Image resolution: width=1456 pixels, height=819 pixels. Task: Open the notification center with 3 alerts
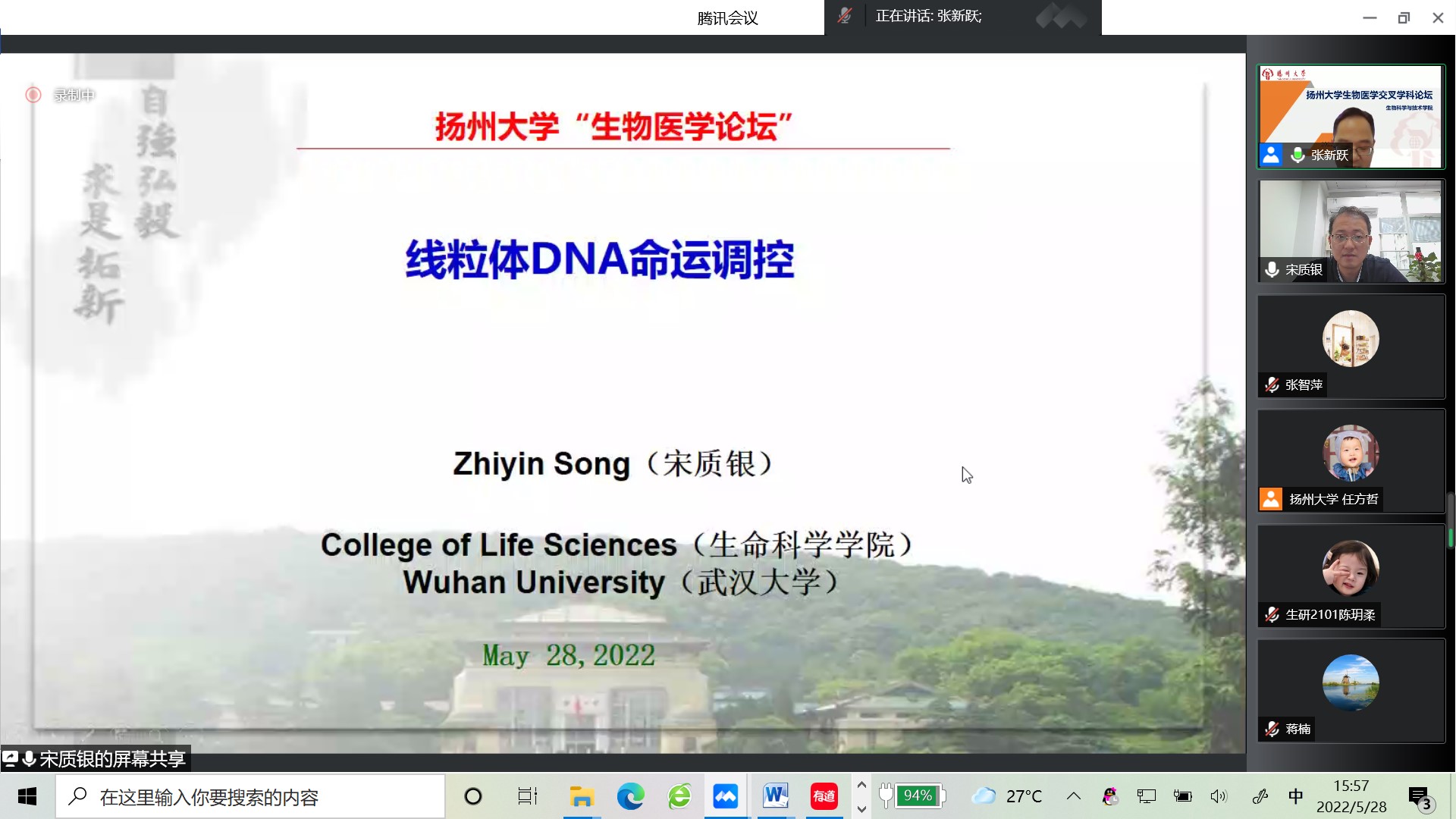click(1420, 796)
